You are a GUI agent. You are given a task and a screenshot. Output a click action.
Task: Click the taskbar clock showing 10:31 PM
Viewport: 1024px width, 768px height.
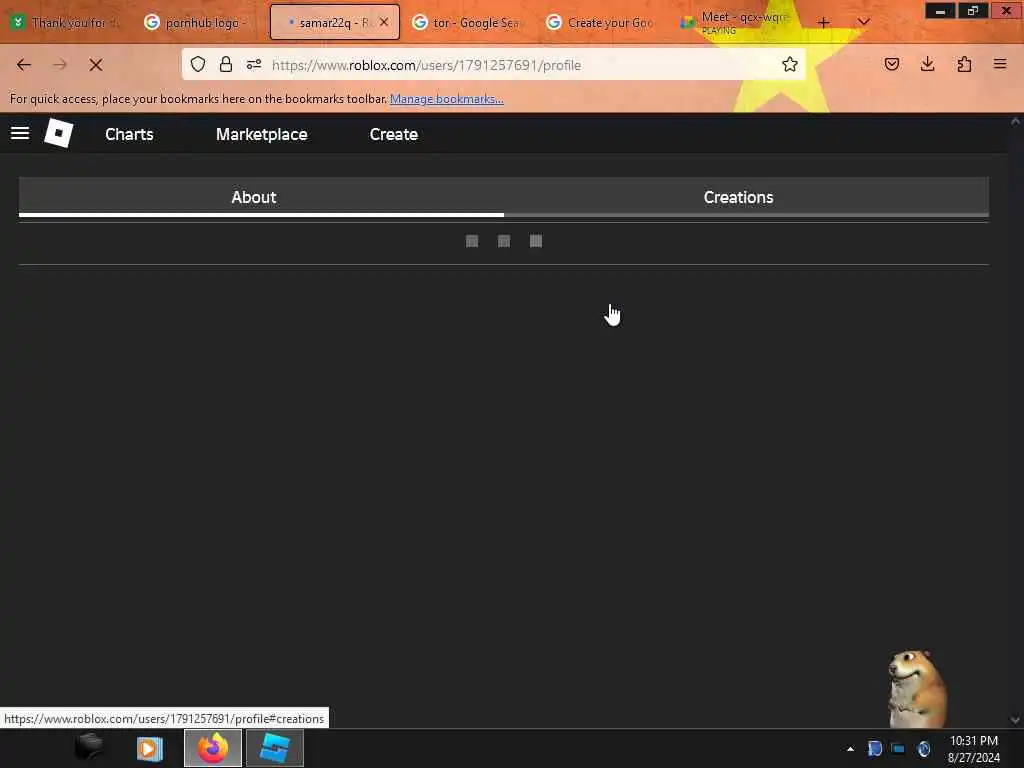coord(974,748)
